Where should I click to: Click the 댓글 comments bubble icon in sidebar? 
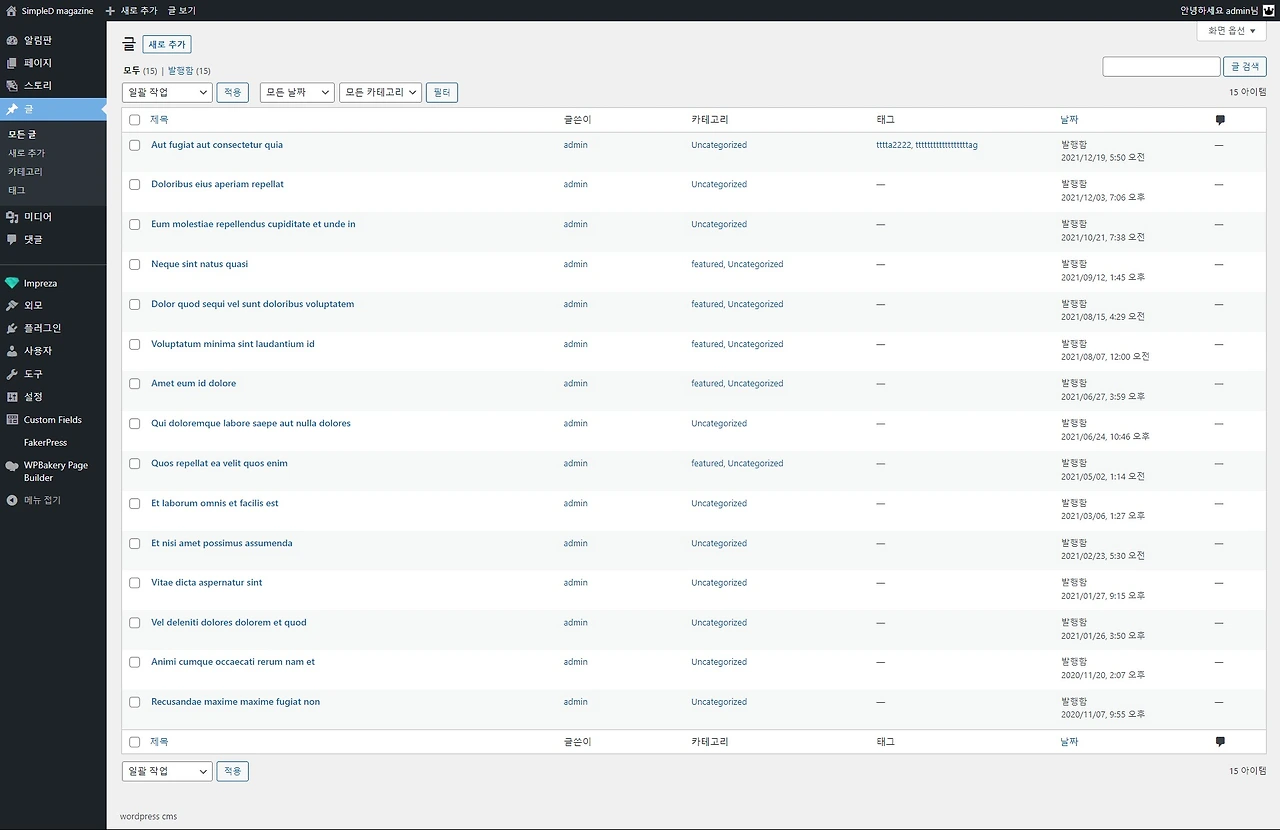(x=12, y=240)
